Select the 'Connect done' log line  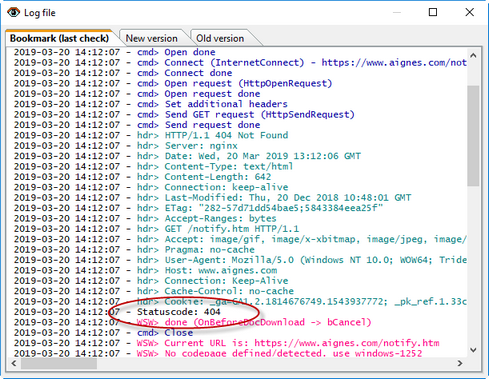click(x=123, y=73)
